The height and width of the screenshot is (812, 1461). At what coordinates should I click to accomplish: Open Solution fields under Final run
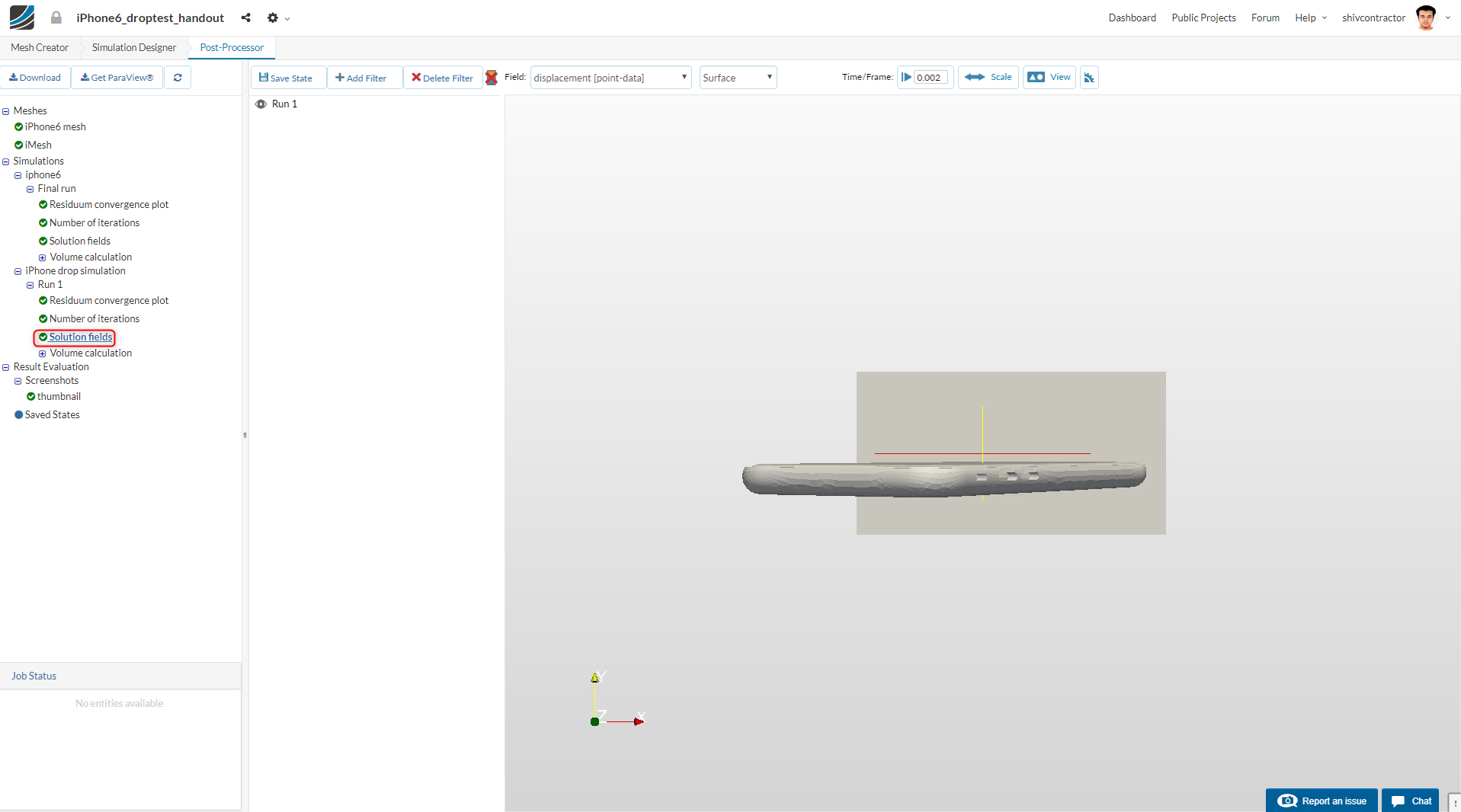point(80,241)
